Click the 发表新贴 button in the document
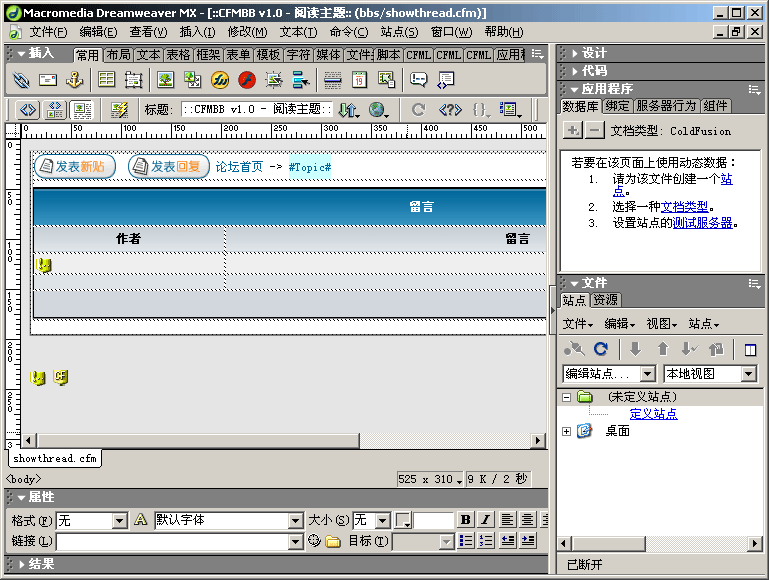This screenshot has width=769, height=580. (75, 167)
